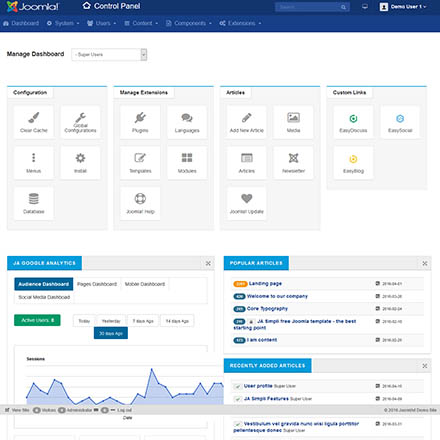Open the Menus tile
The image size is (440, 440).
tap(34, 163)
